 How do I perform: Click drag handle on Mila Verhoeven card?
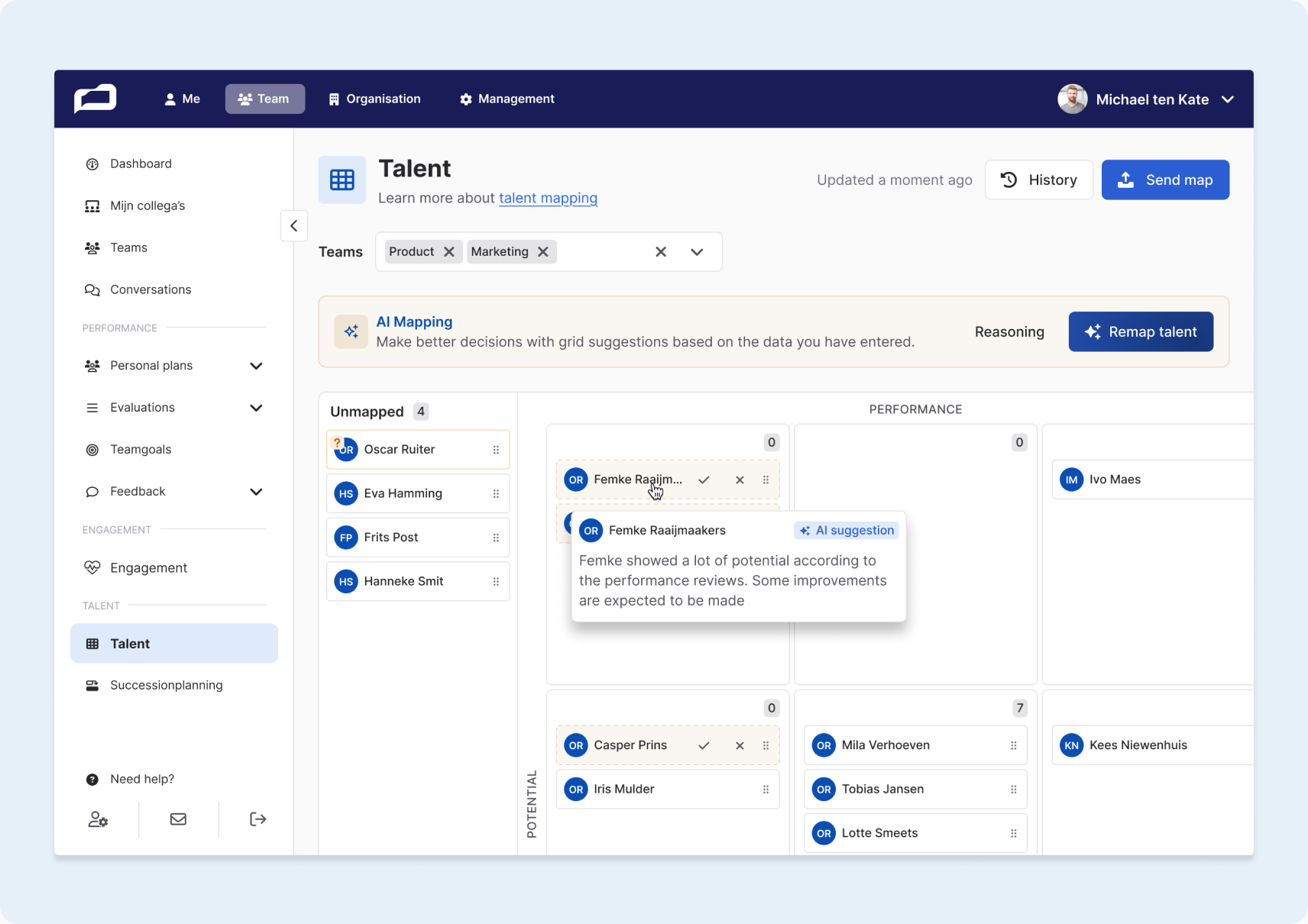(x=1014, y=745)
